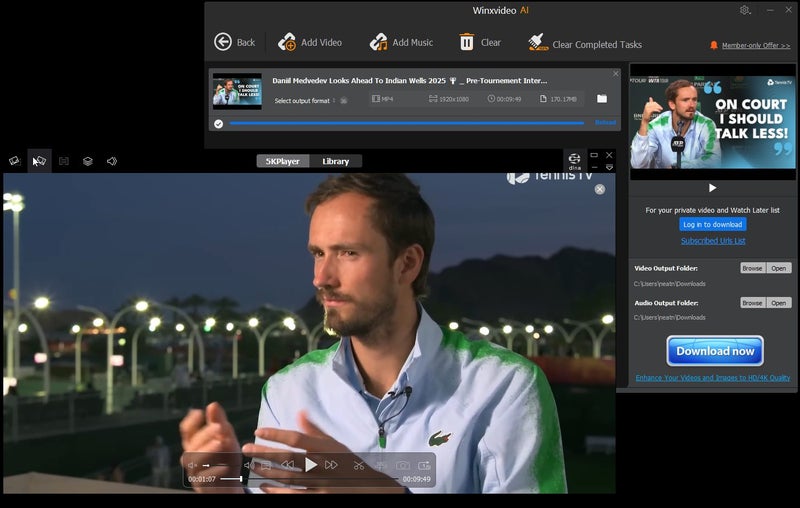800x508 pixels.
Task: Click the subtitle icon in 5KPlayer top bar
Action: point(64,161)
